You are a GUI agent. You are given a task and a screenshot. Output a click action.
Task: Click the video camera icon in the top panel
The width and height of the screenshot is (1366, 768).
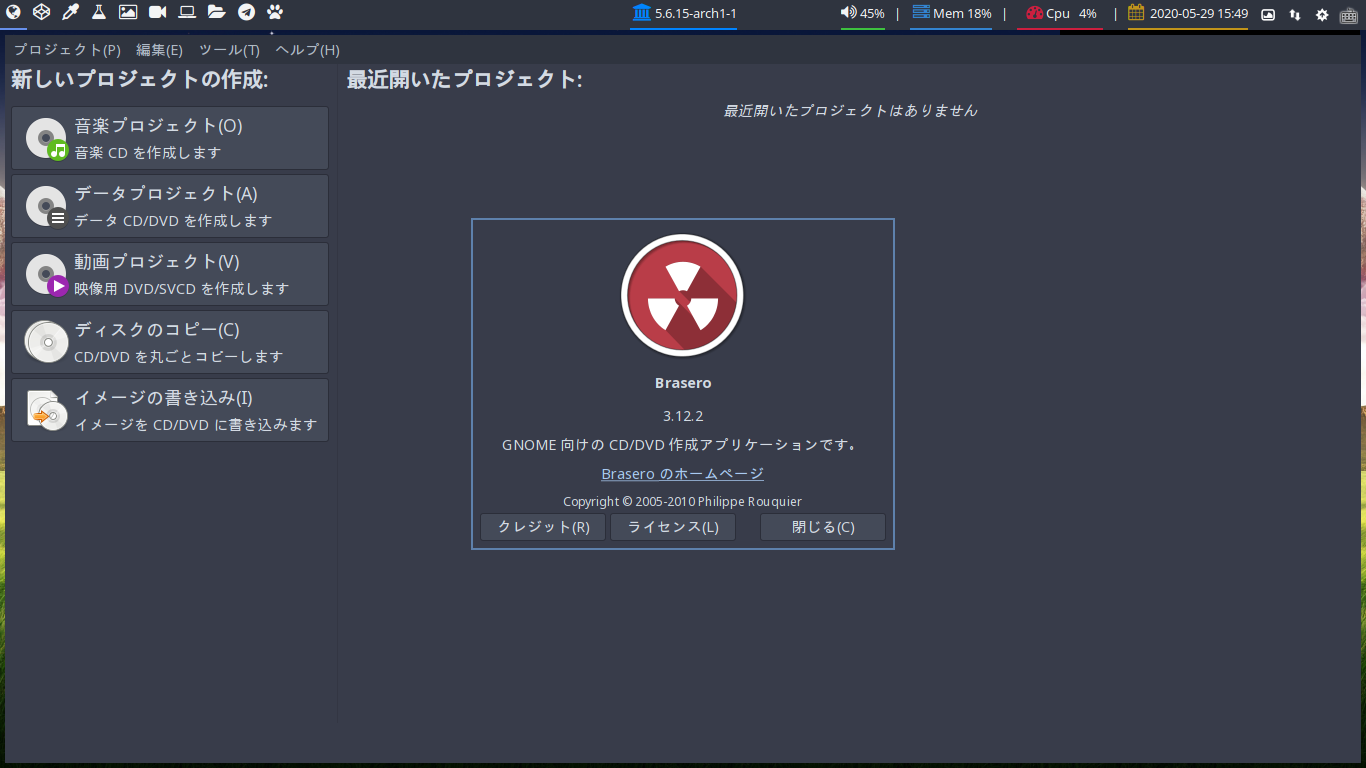point(157,13)
